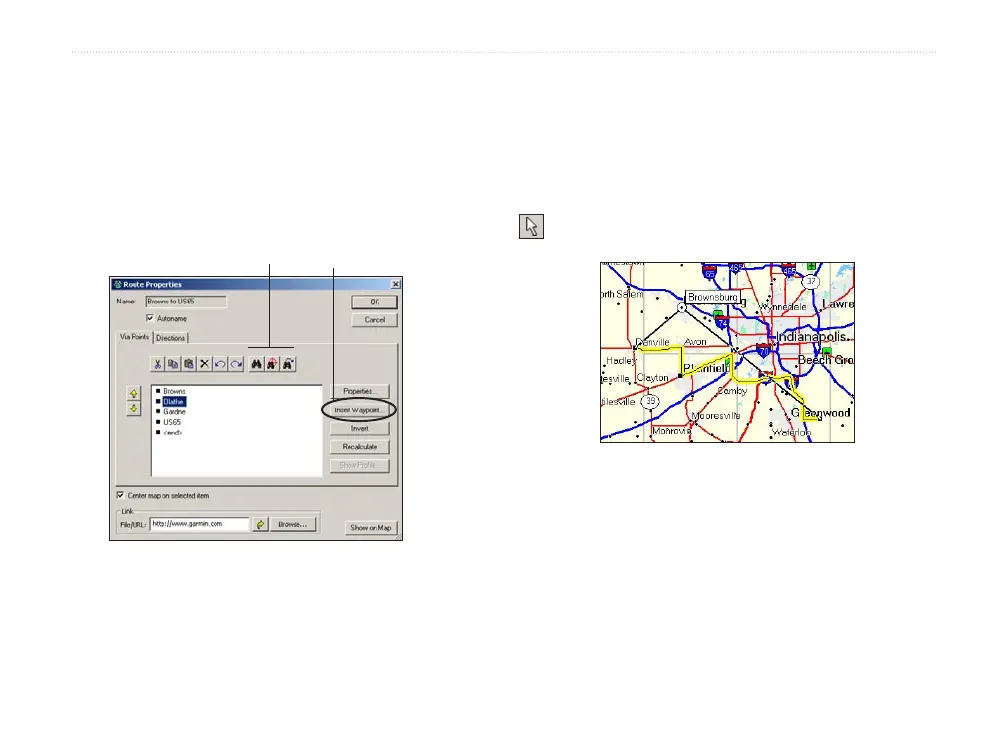Click the Redo arrow icon
The image size is (1008, 738).
[236, 364]
